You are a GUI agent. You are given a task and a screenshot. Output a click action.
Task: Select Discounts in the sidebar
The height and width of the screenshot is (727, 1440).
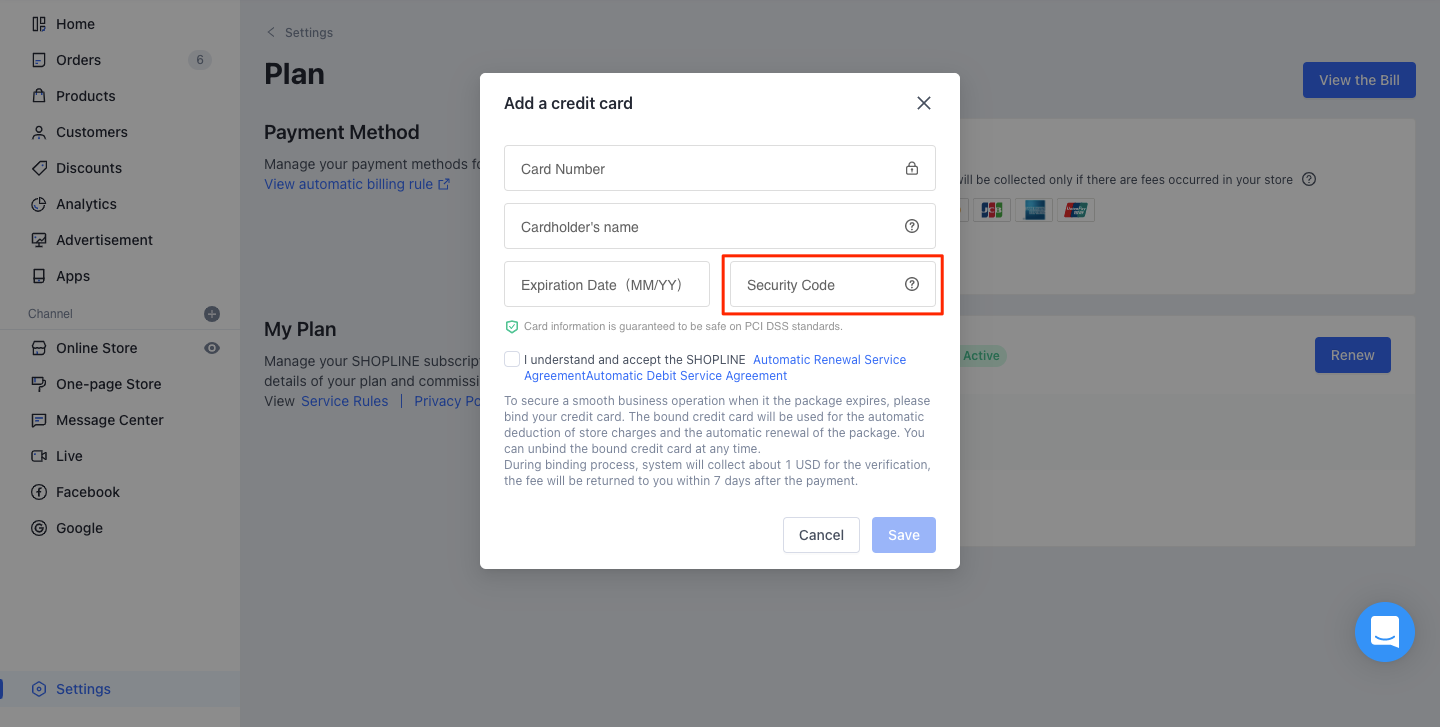pyautogui.click(x=89, y=168)
